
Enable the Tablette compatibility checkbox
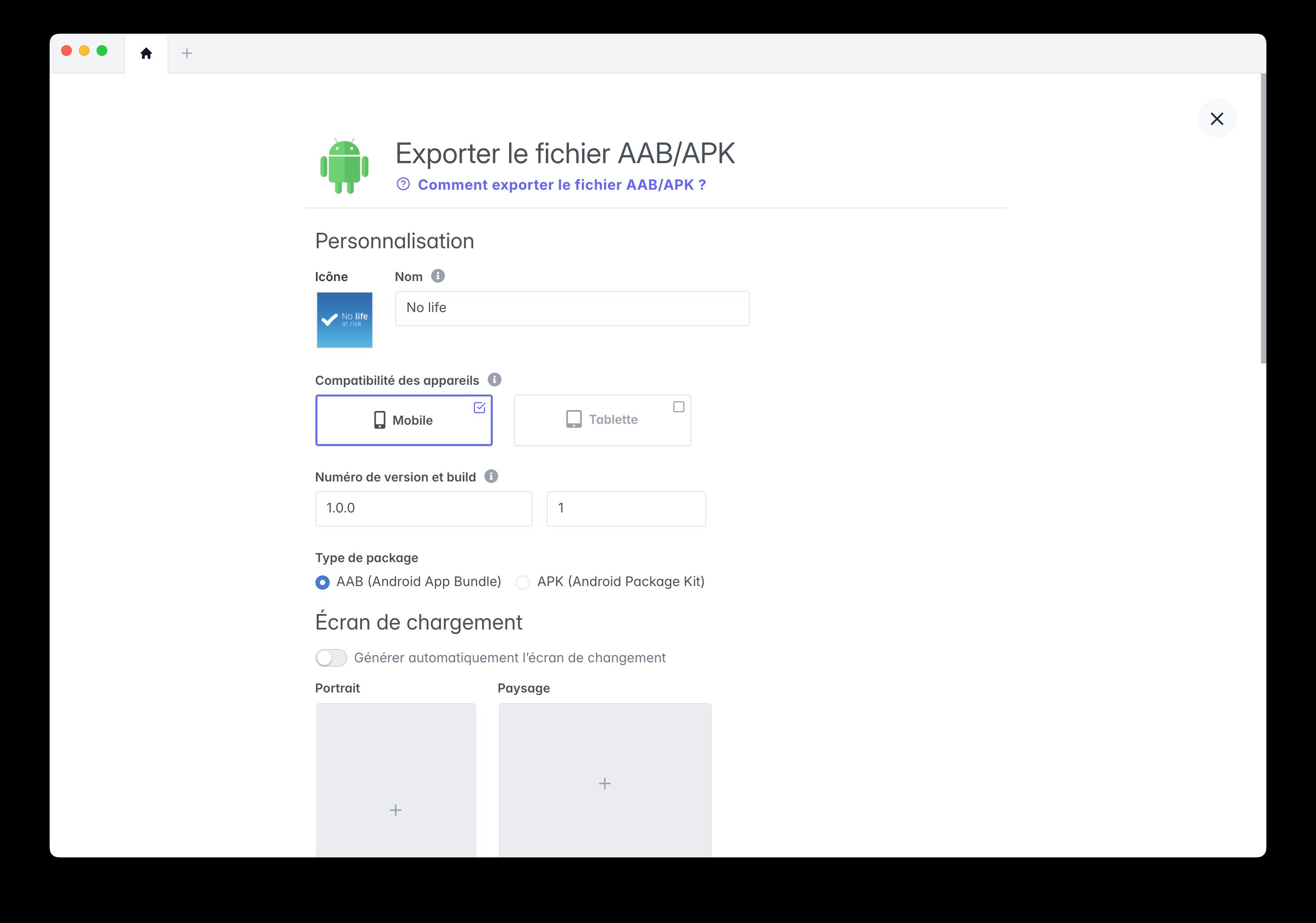679,407
